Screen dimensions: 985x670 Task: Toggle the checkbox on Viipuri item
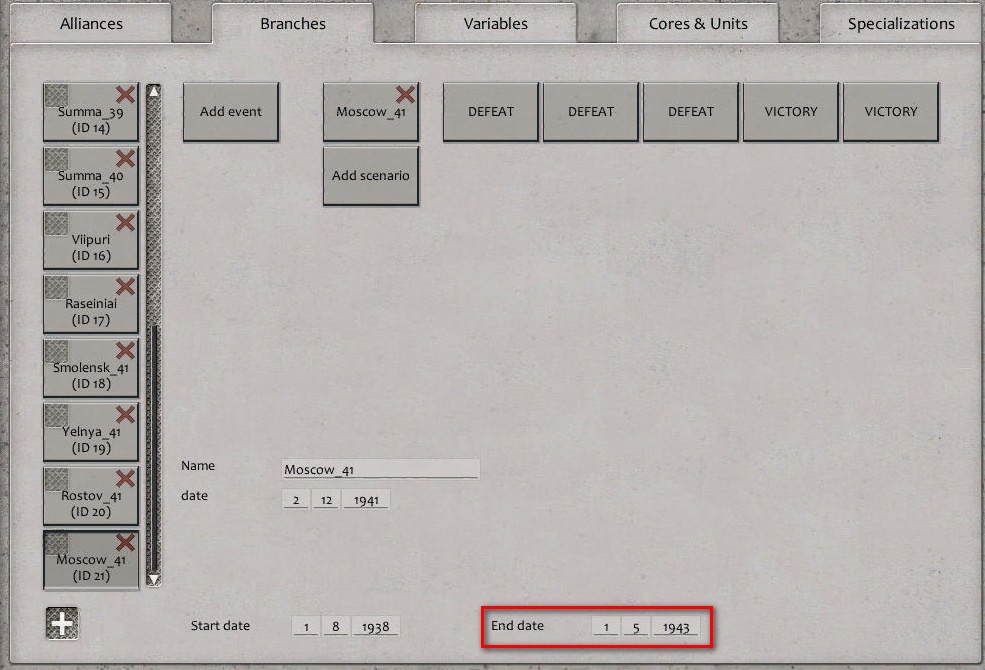tap(57, 224)
